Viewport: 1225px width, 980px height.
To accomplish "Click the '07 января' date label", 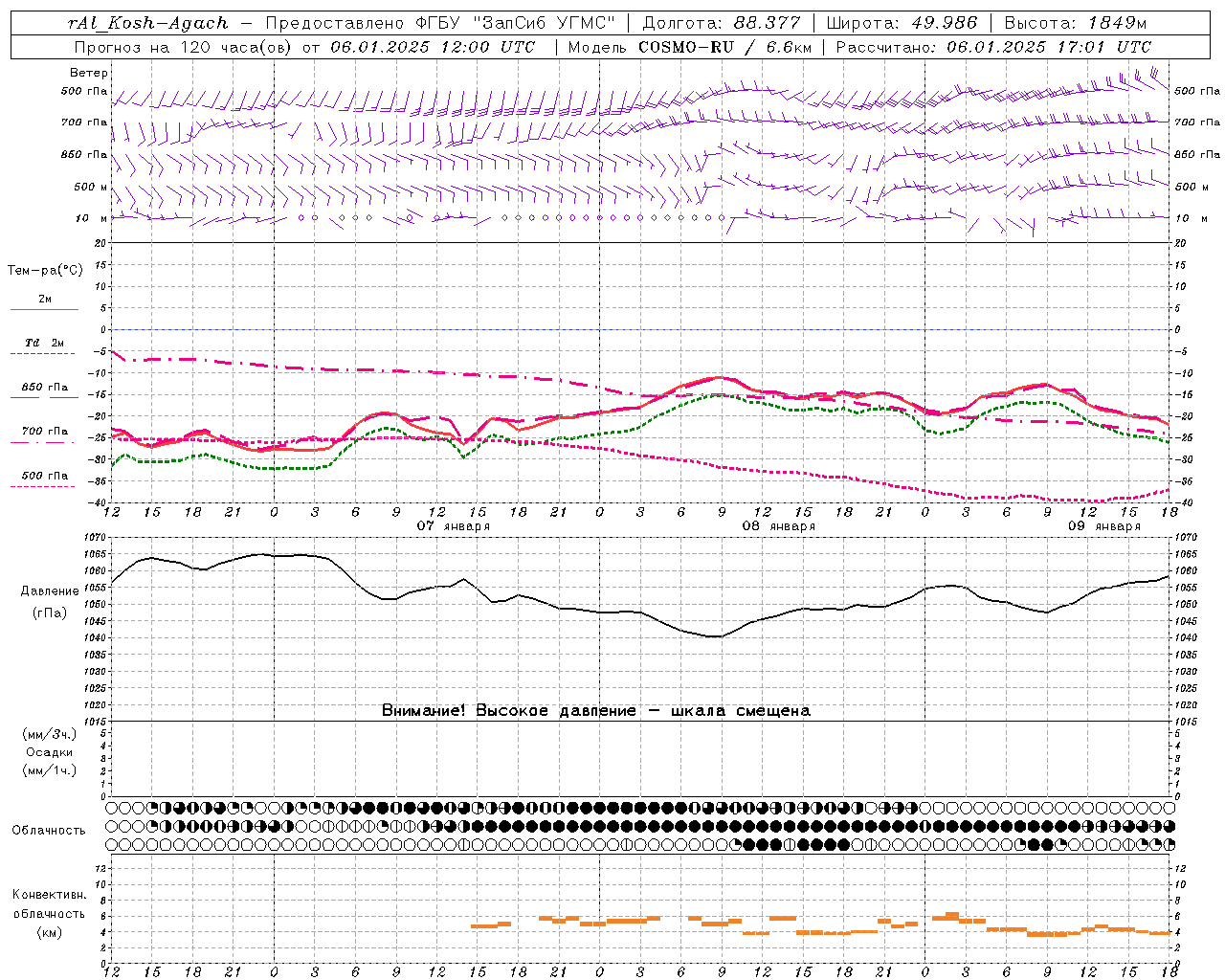I will pos(454,526).
